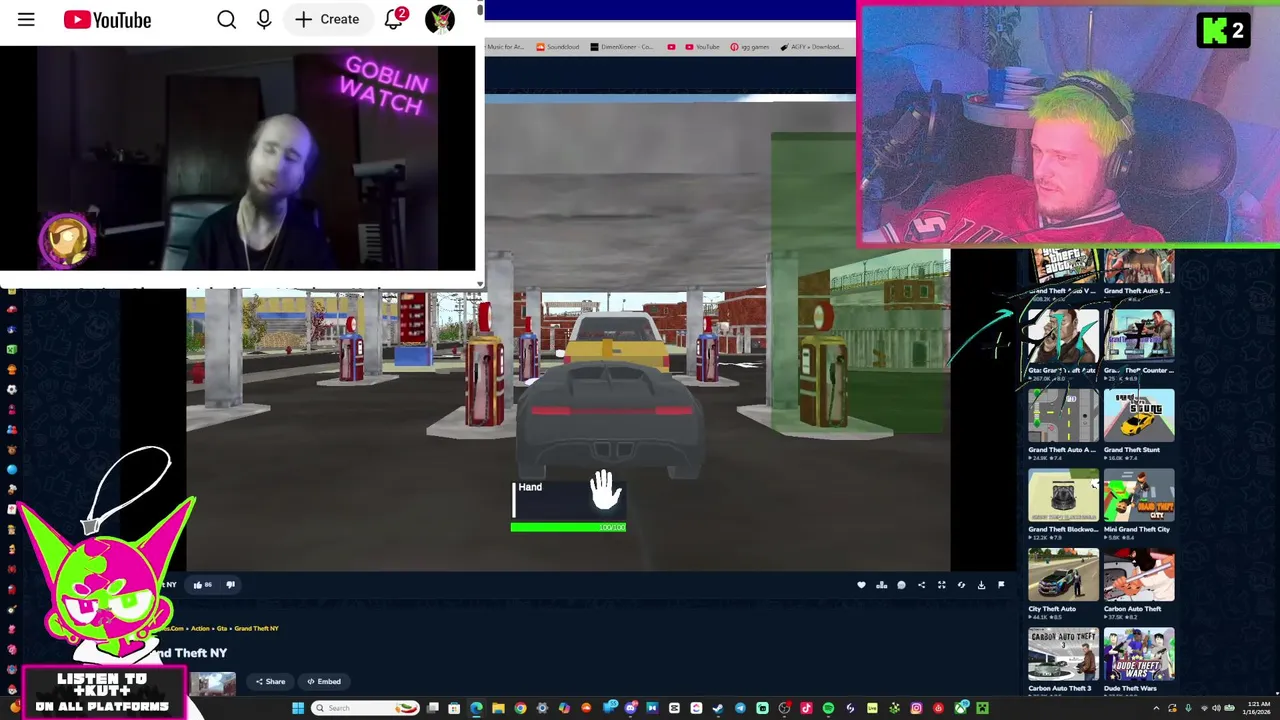Click the Action breadcrumb link
This screenshot has width=1280, height=720.
coord(200,628)
